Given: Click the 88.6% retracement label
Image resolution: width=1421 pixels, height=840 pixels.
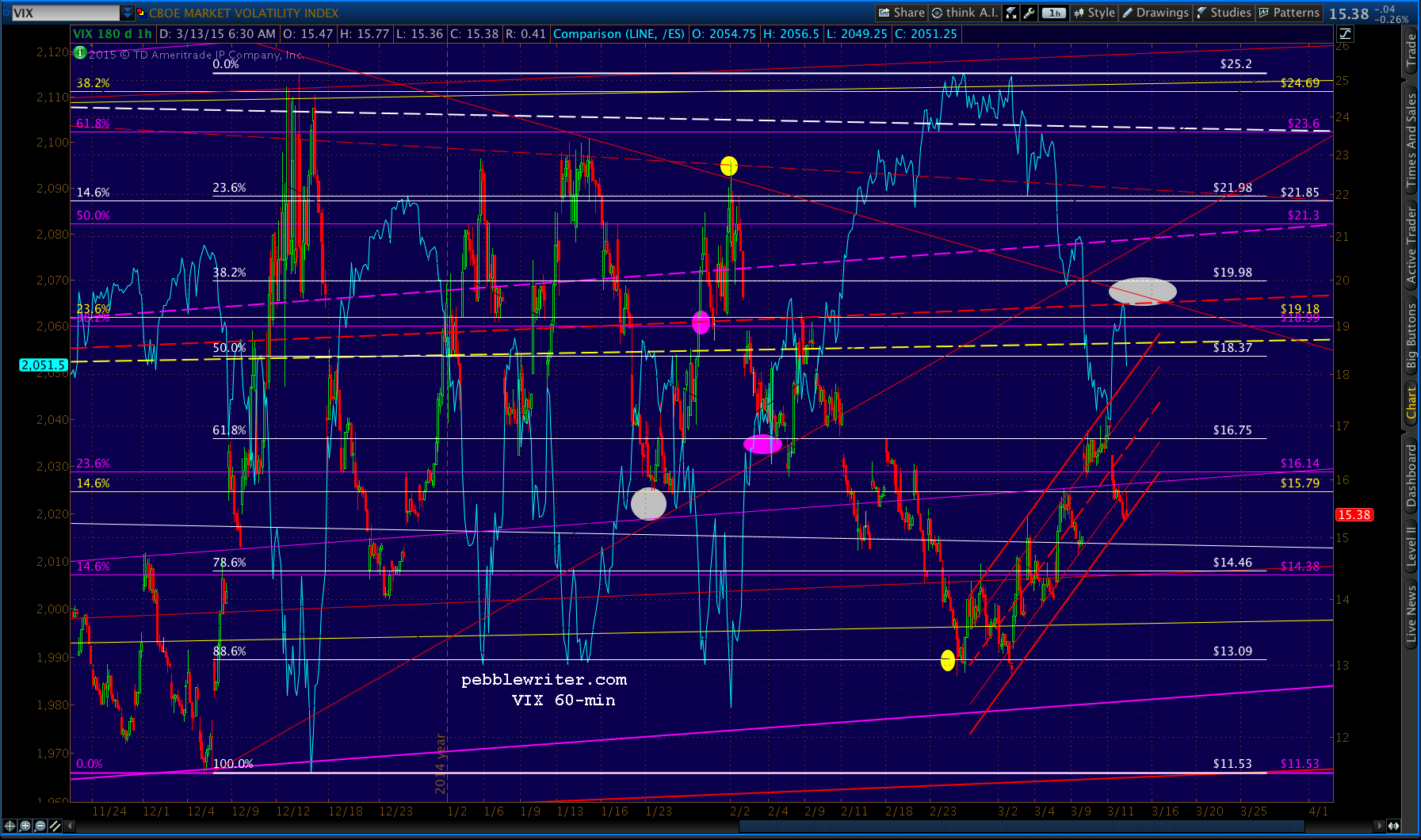Looking at the screenshot, I should pyautogui.click(x=229, y=651).
